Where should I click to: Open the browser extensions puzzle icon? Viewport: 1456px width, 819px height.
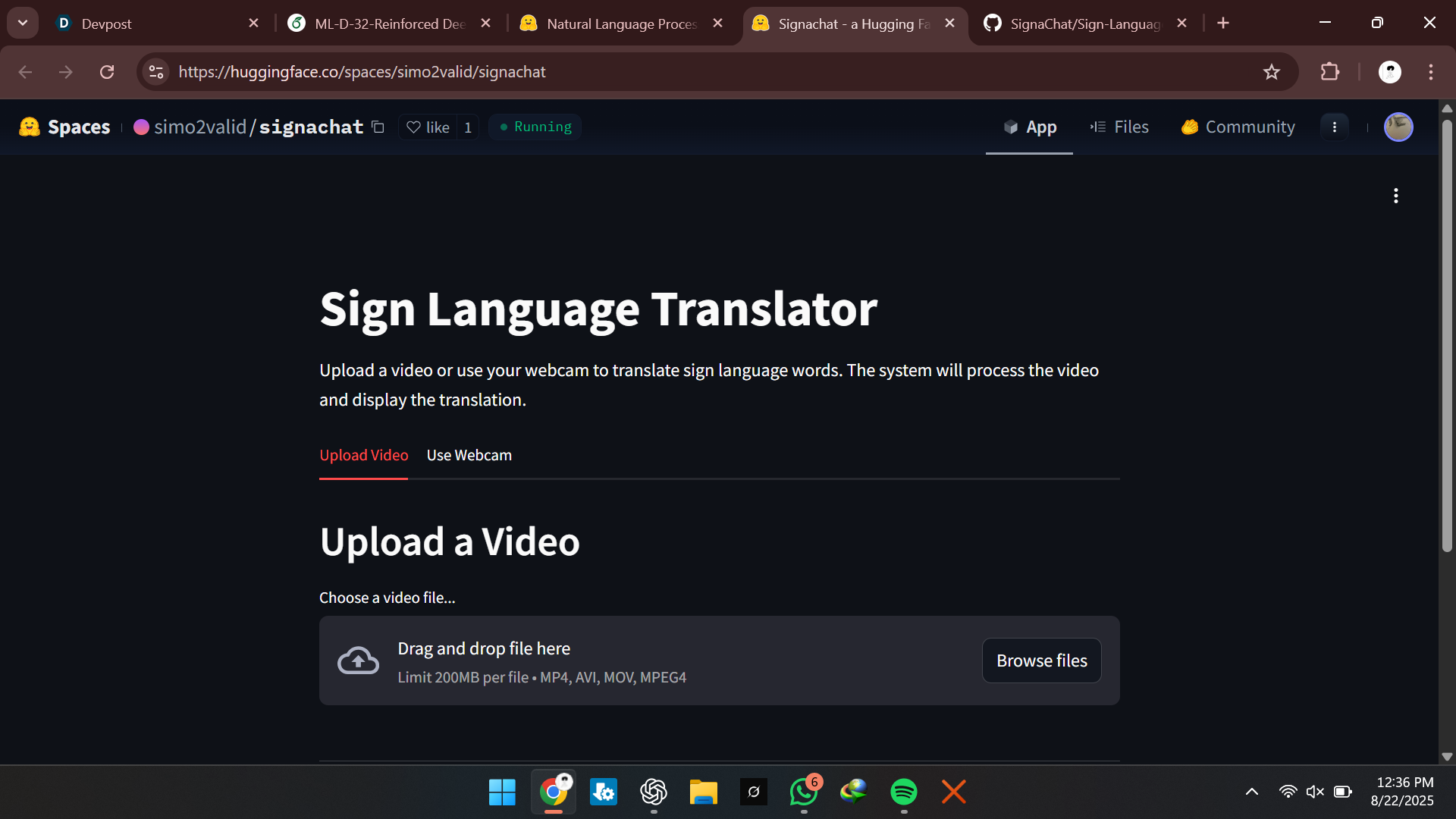pos(1329,72)
